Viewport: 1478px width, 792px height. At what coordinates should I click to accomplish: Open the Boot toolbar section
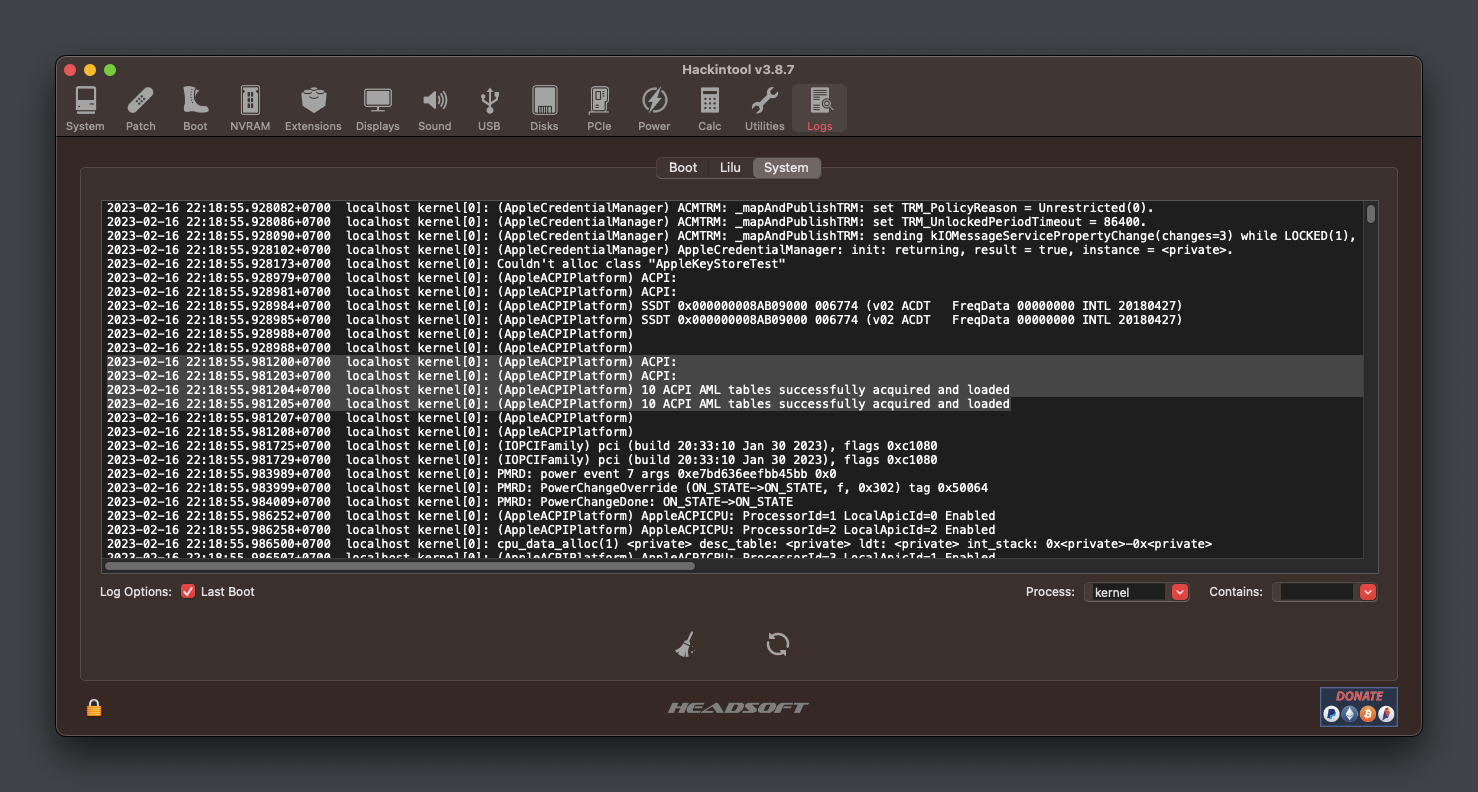pos(195,109)
